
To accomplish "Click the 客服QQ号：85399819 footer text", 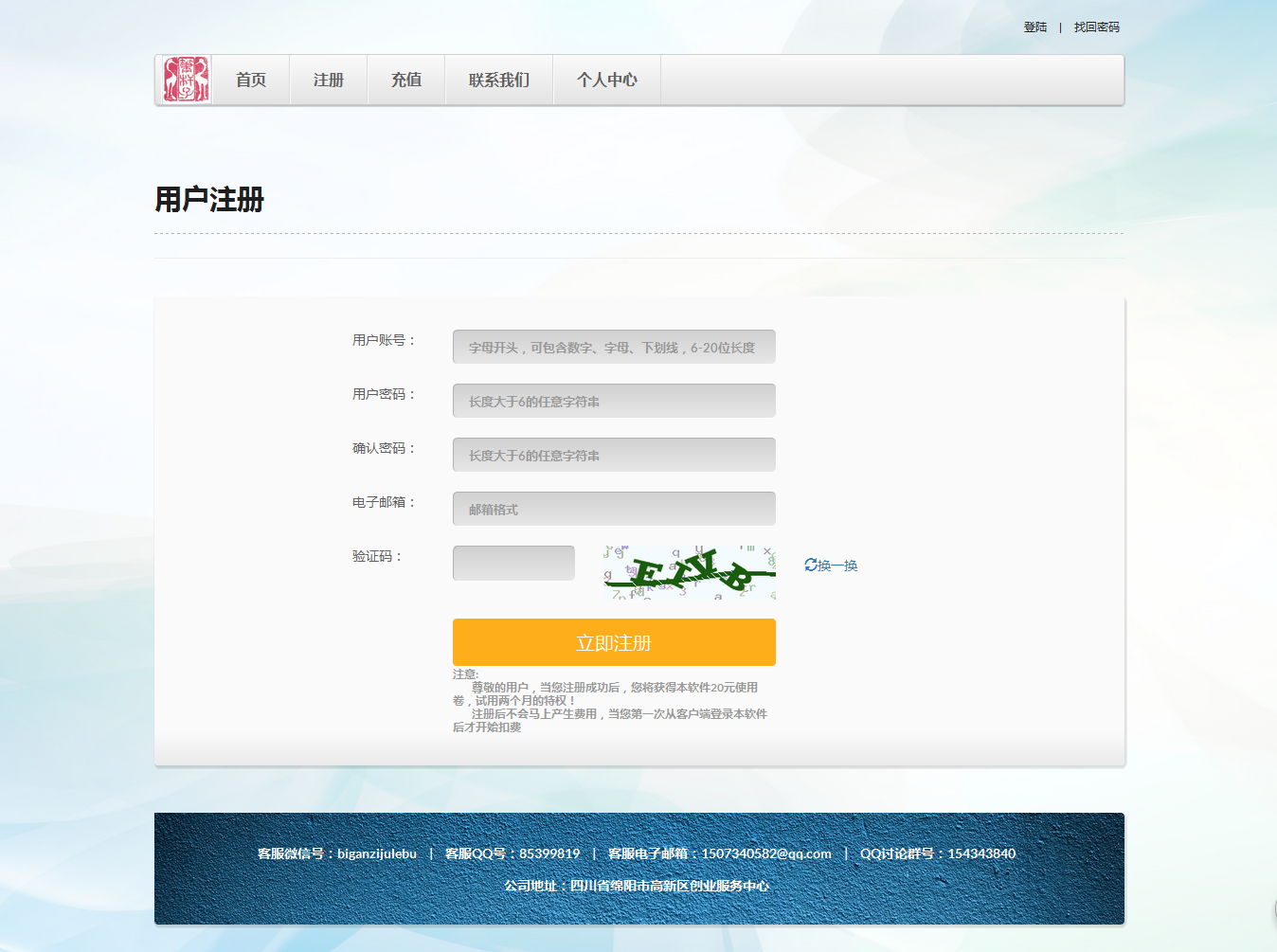I will [513, 853].
